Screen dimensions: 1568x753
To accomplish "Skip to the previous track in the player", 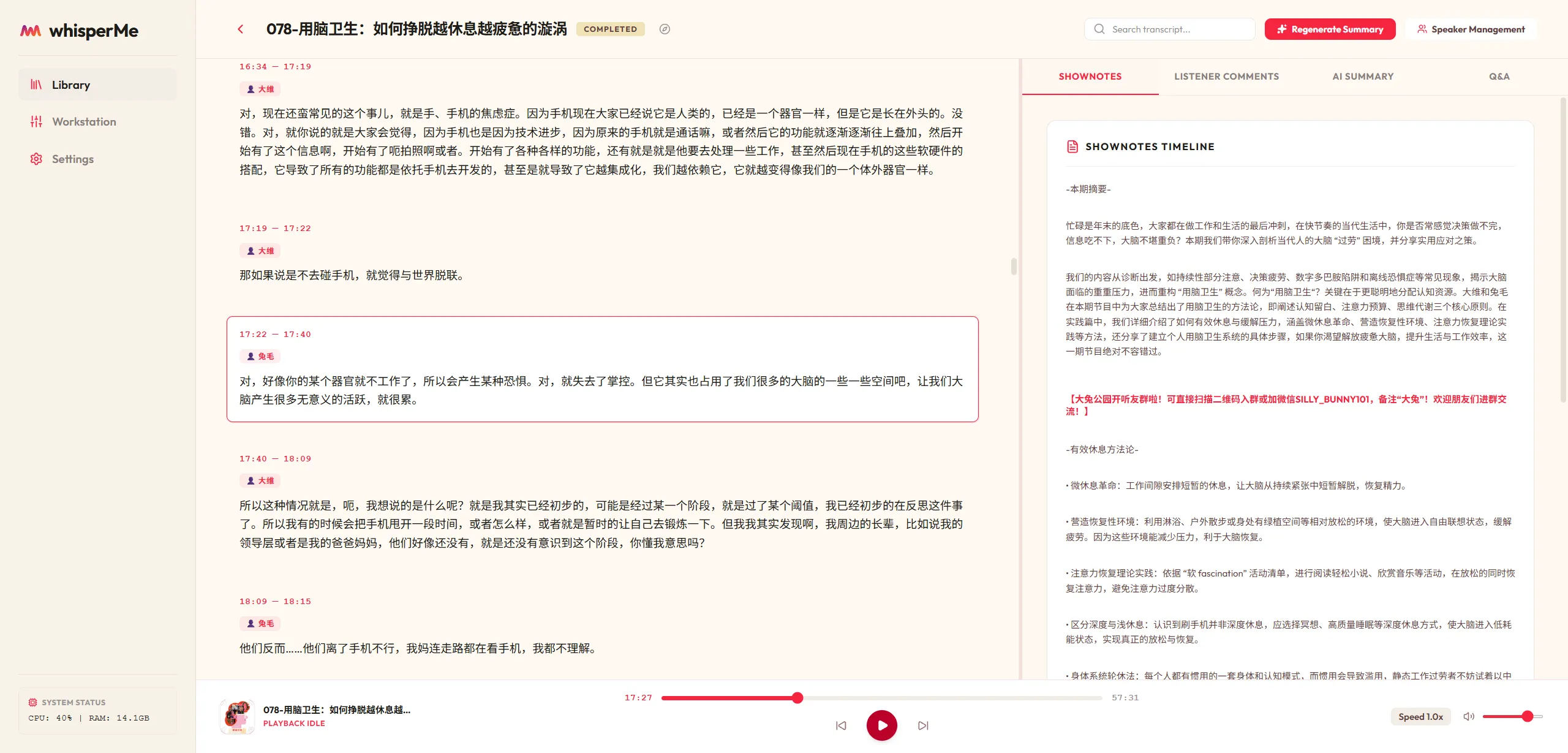I will (841, 725).
